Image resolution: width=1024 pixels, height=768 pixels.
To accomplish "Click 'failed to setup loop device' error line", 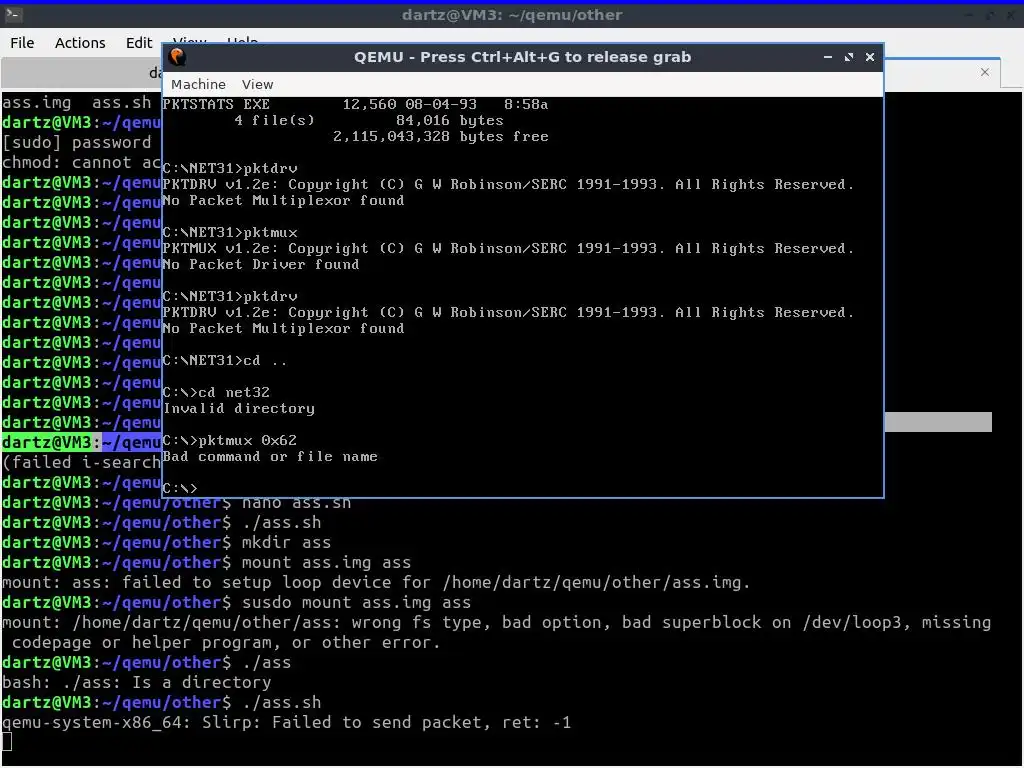I will click(376, 582).
